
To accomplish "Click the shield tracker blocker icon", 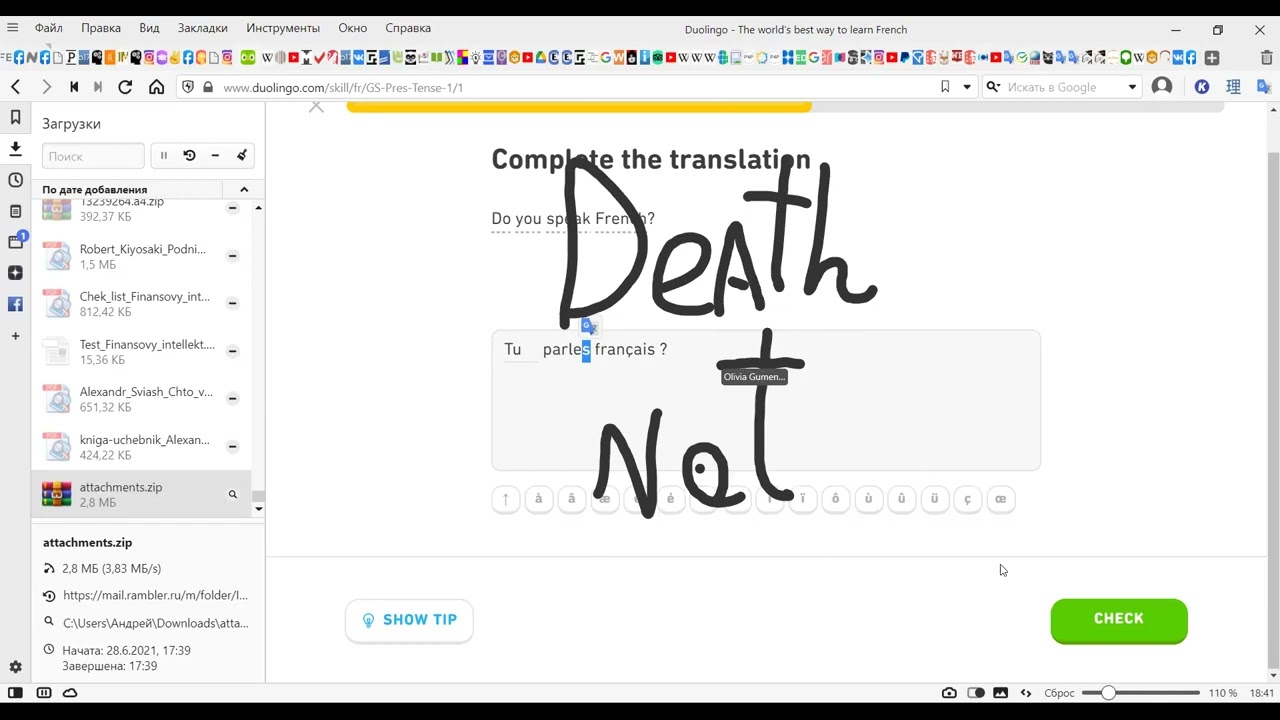I will click(x=187, y=87).
